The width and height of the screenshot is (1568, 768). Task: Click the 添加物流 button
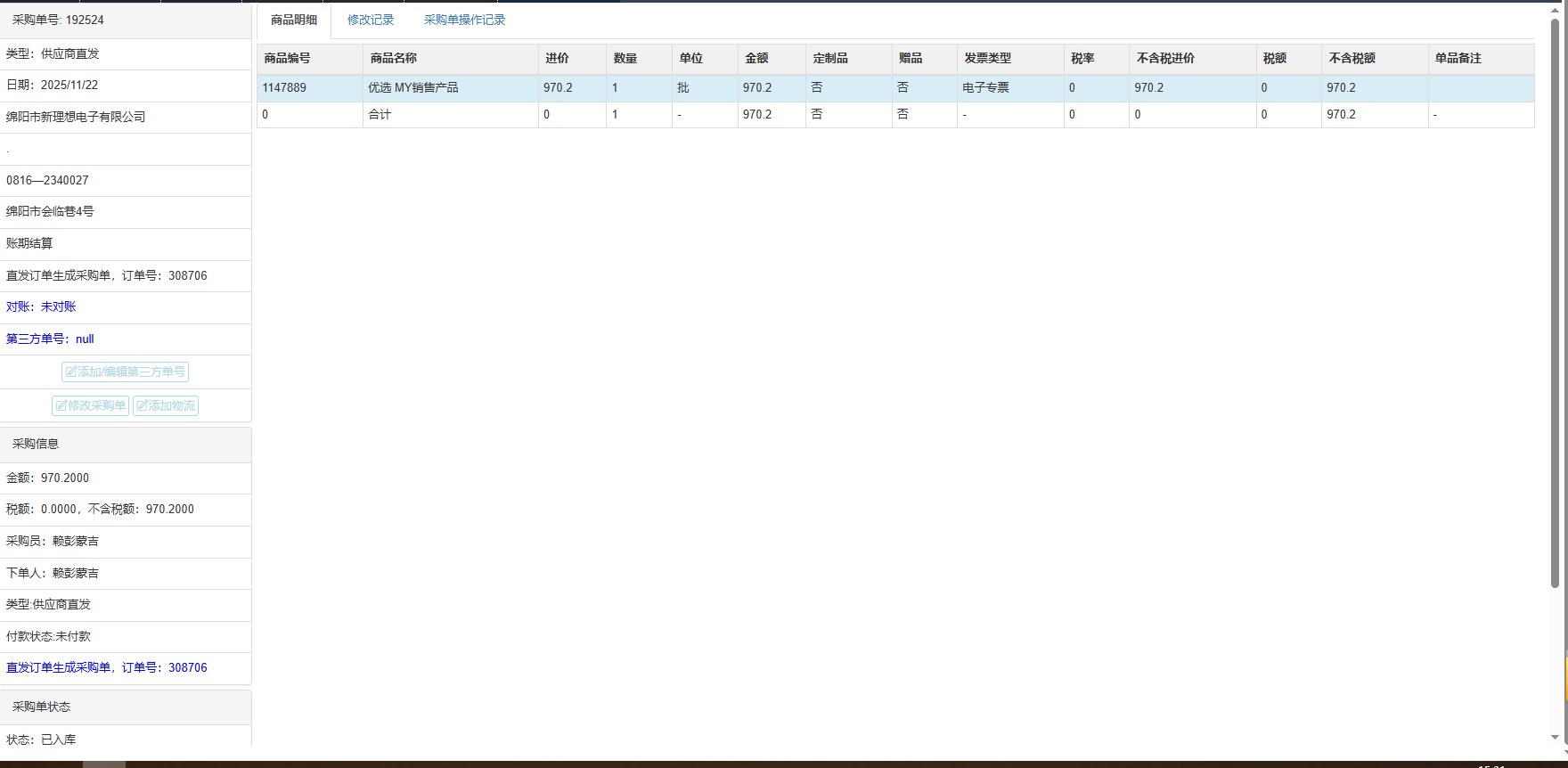(166, 405)
